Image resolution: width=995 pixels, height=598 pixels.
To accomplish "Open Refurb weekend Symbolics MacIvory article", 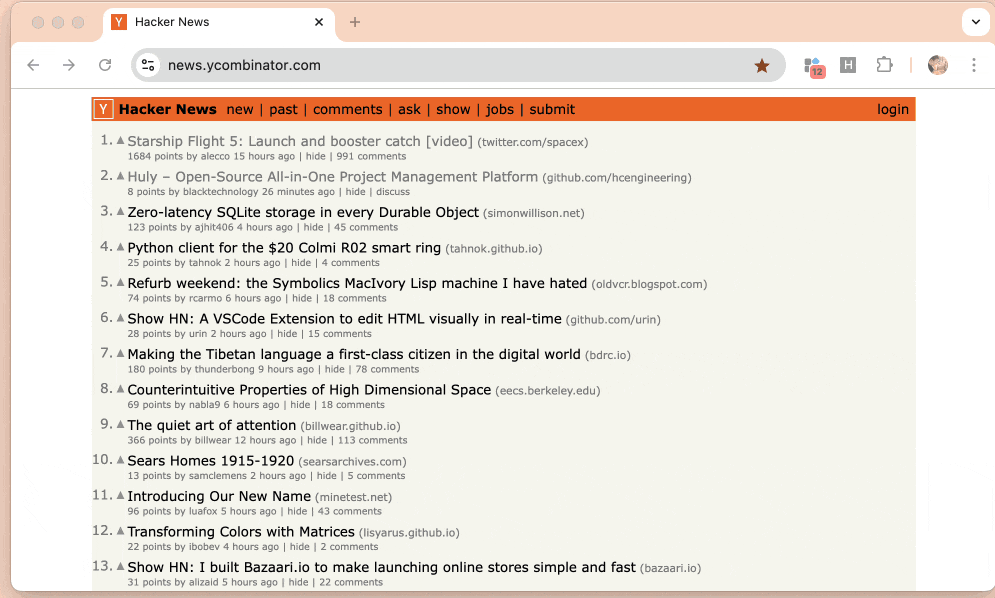I will point(357,283).
